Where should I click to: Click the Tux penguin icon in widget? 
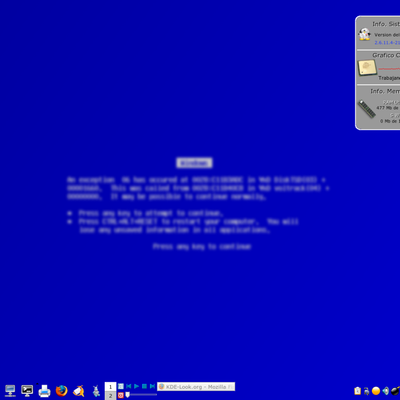click(x=365, y=34)
